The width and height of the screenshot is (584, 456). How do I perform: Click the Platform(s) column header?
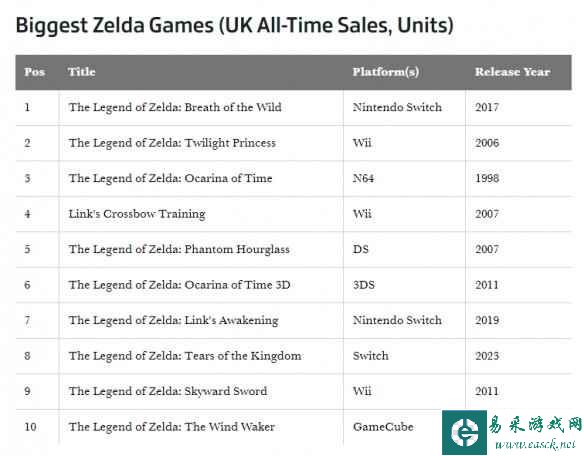[386, 72]
